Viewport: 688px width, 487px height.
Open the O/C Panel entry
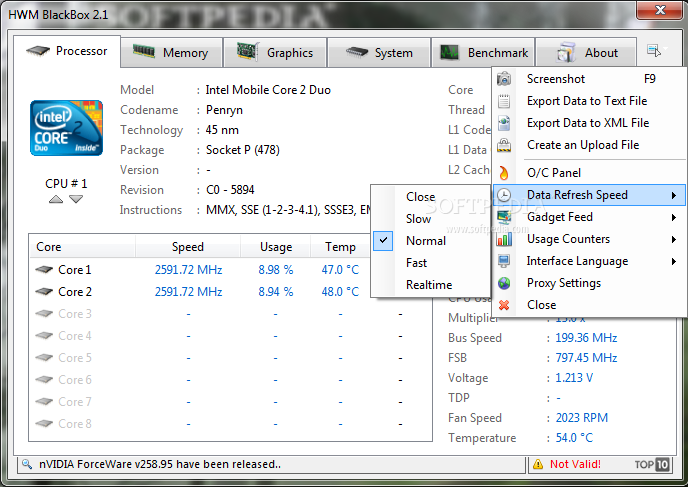click(589, 173)
